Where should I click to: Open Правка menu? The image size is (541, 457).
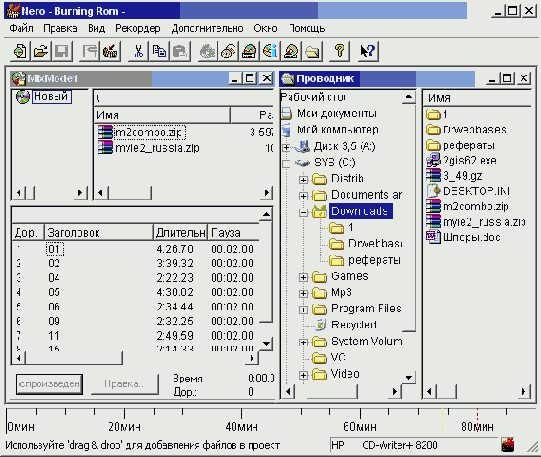click(x=60, y=28)
